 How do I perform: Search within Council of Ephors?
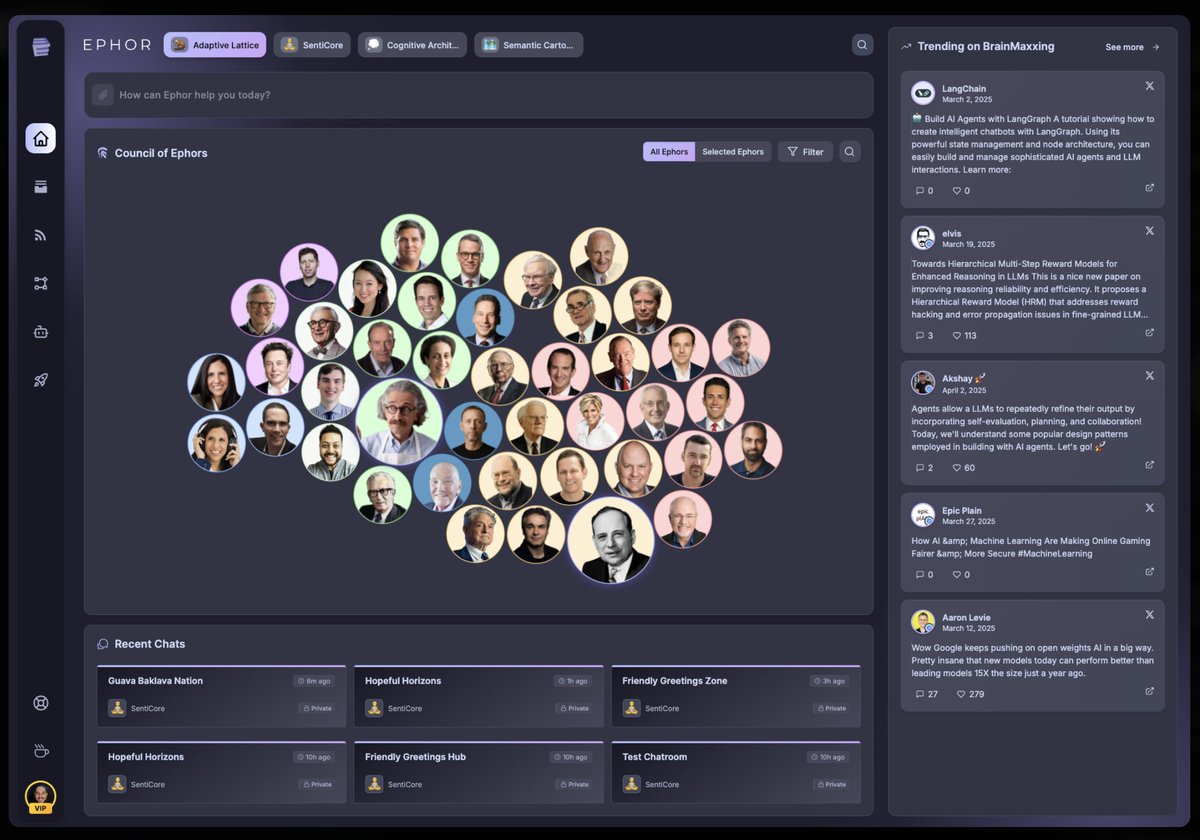coord(849,152)
